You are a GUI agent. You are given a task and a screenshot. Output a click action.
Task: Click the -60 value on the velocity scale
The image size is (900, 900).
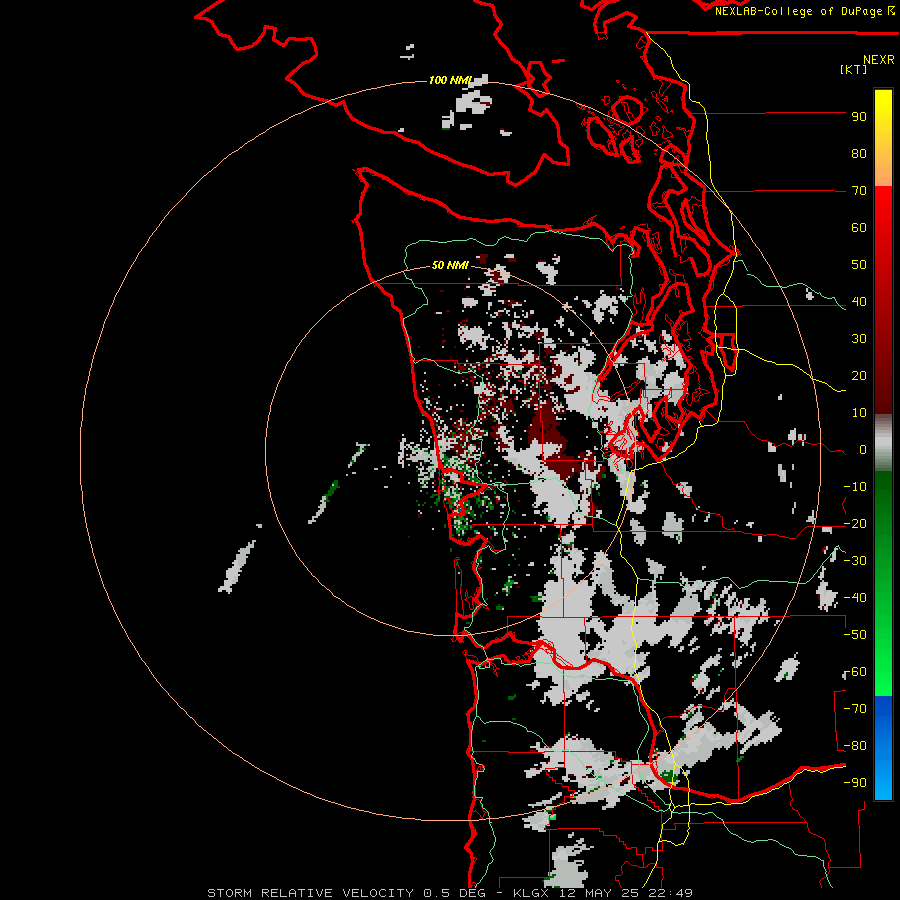(x=855, y=672)
